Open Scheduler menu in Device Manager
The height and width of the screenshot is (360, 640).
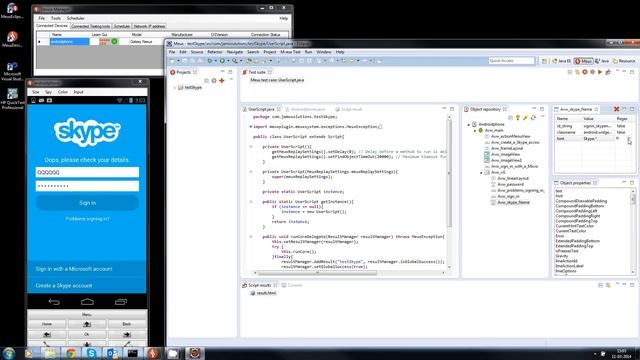[76, 18]
